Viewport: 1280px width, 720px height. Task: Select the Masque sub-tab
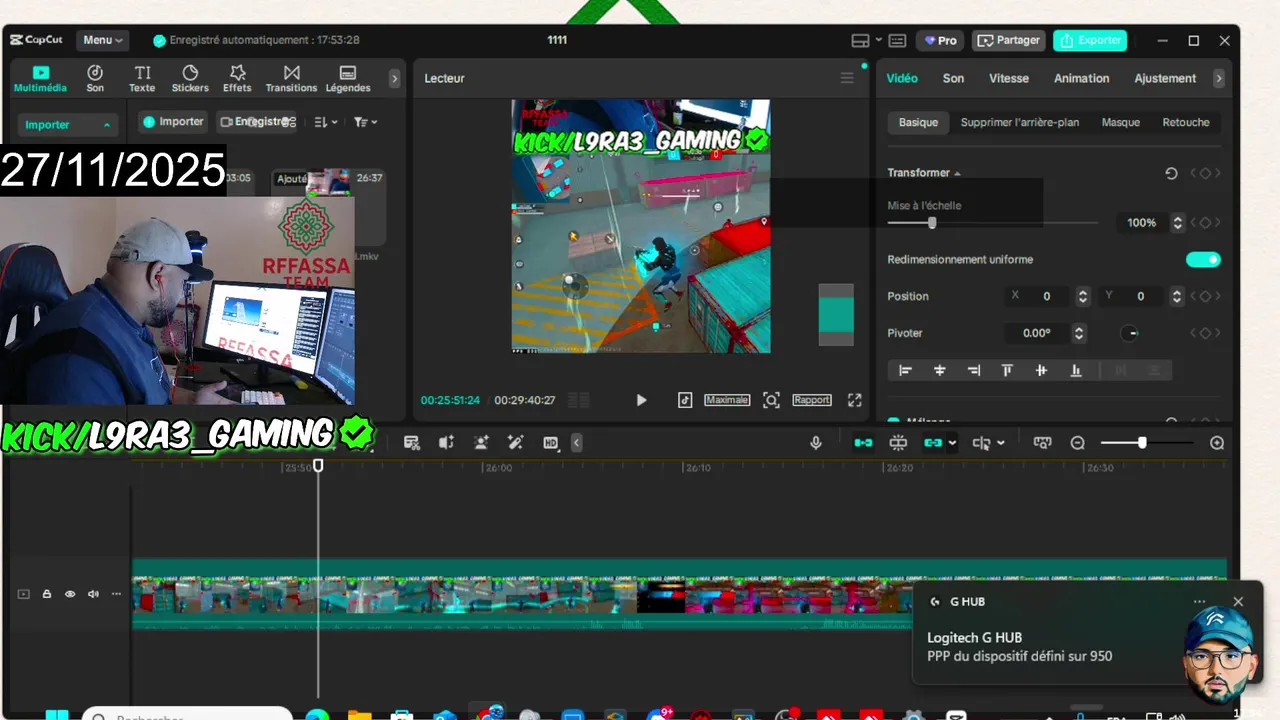pos(1121,122)
